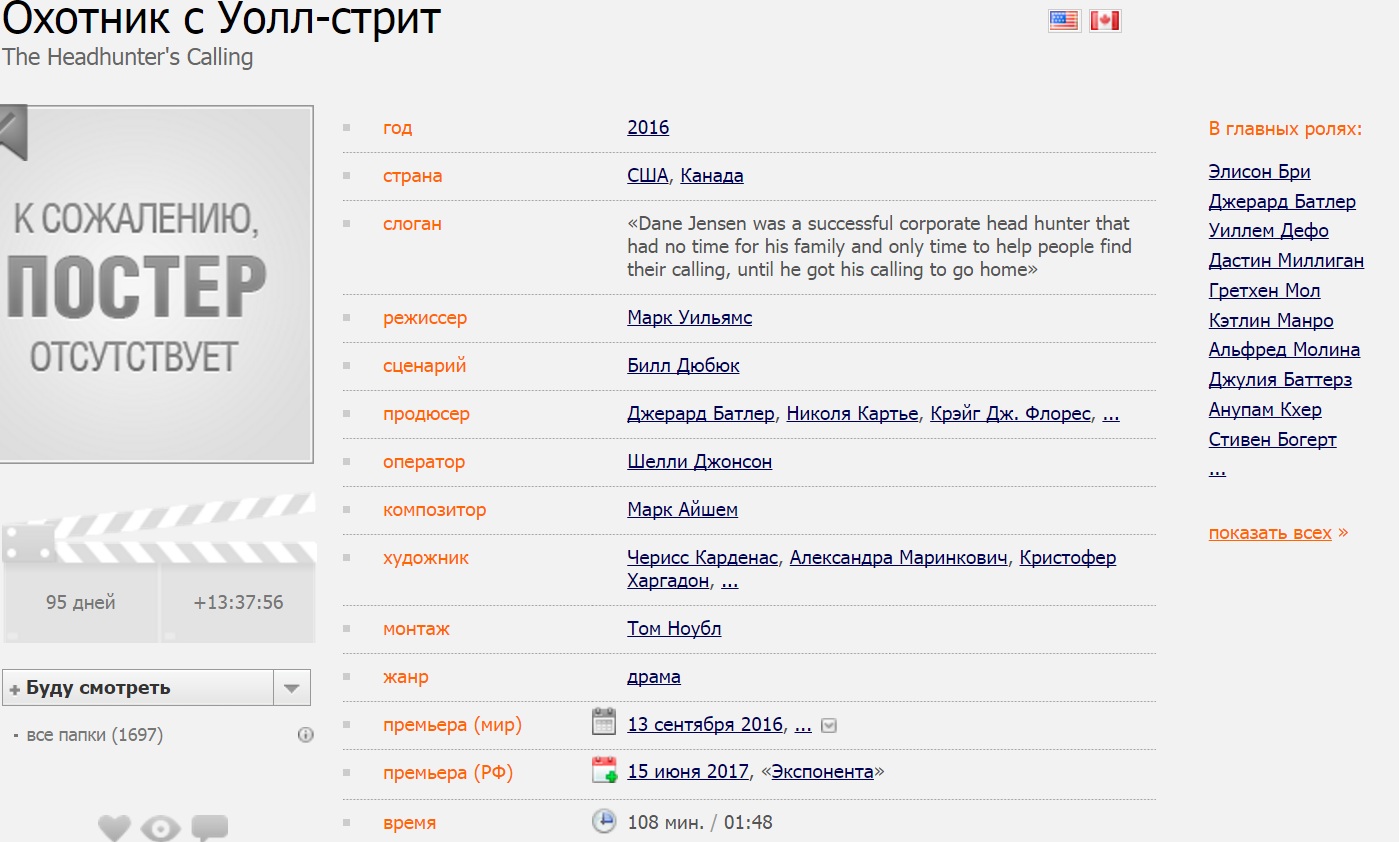Open показать всех cast link
The width and height of the screenshot is (1399, 842).
point(1270,533)
